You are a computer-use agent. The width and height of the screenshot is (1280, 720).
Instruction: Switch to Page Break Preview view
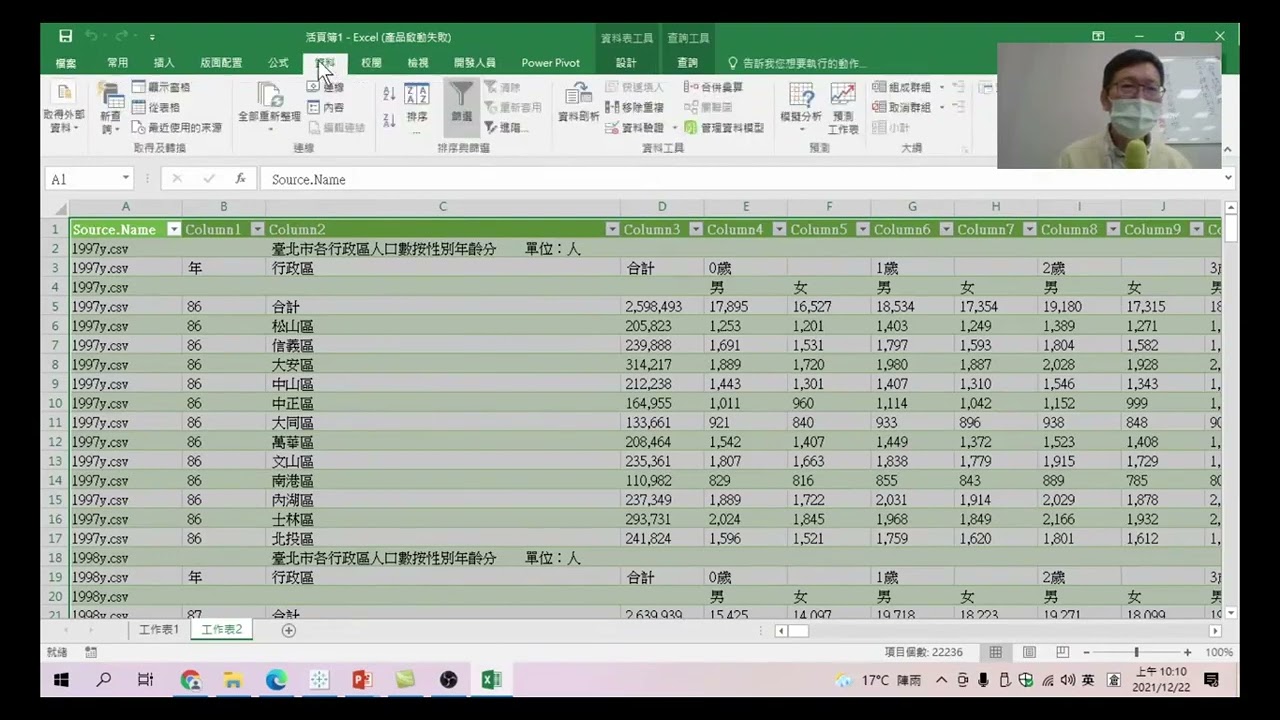(x=1062, y=652)
